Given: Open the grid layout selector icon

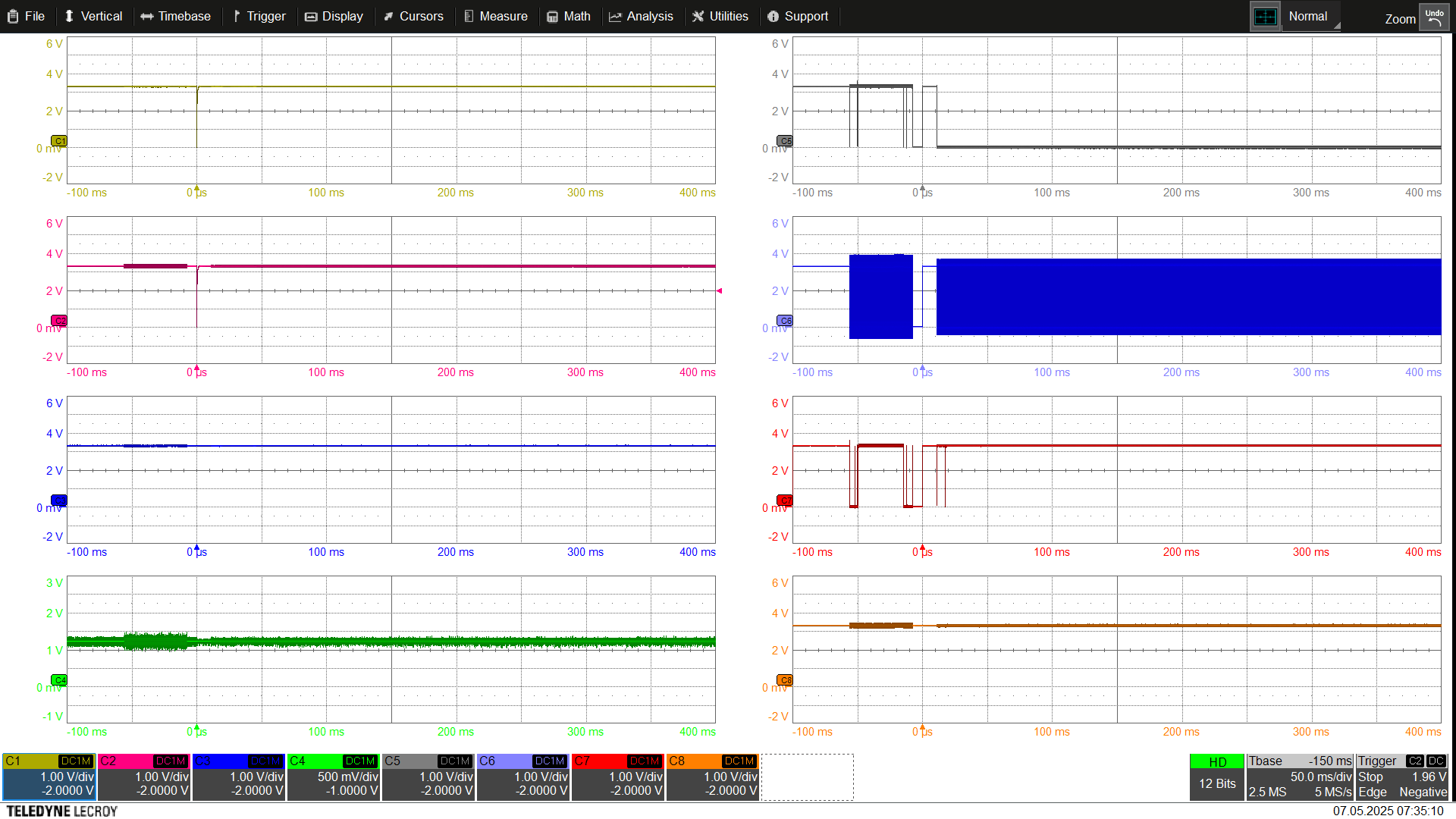Looking at the screenshot, I should tap(1265, 15).
